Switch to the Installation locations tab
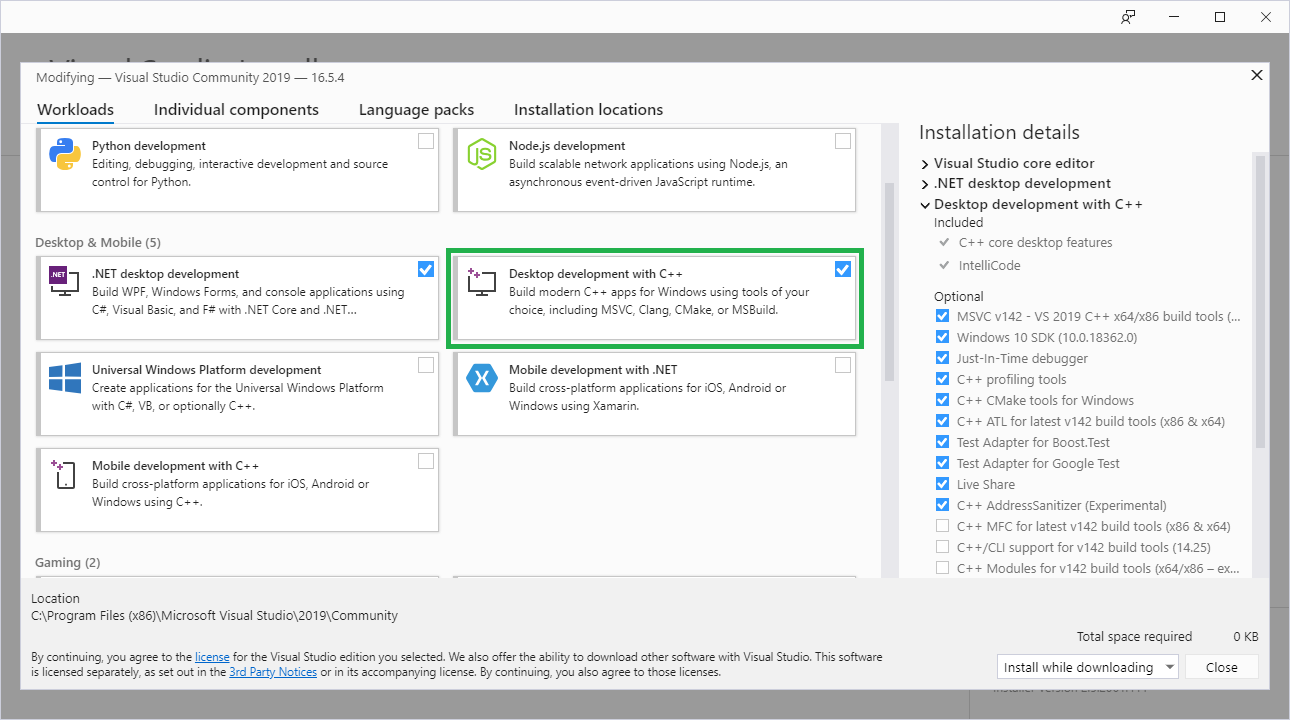 pos(588,110)
